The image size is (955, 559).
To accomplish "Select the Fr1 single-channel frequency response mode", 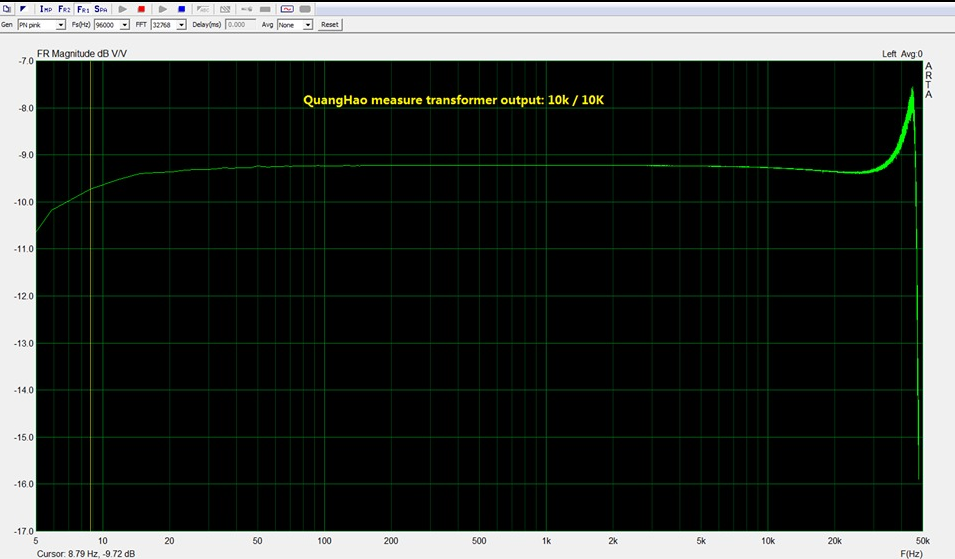I will pos(83,9).
